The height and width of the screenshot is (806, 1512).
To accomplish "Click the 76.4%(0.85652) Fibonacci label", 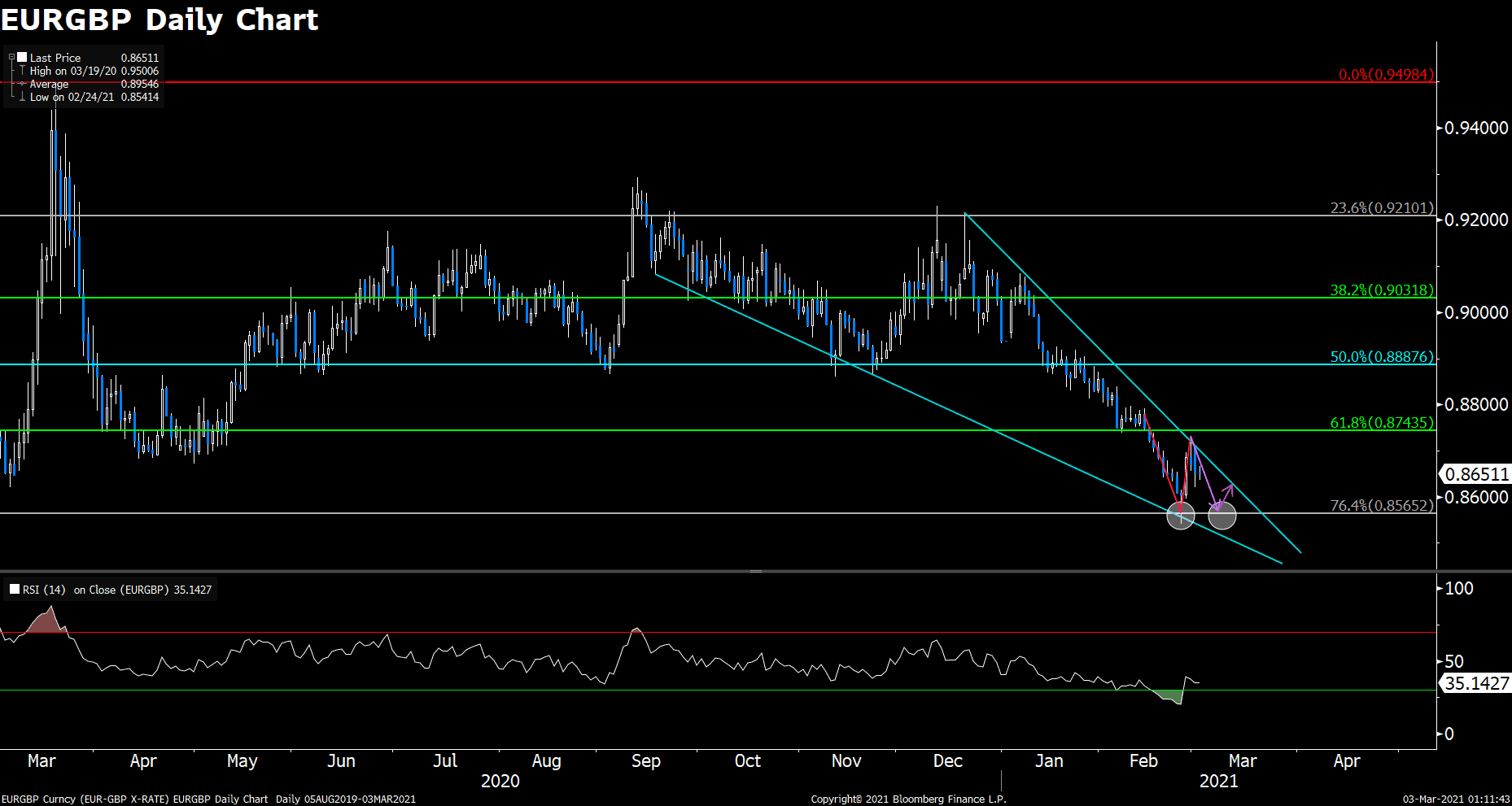I will point(1382,505).
